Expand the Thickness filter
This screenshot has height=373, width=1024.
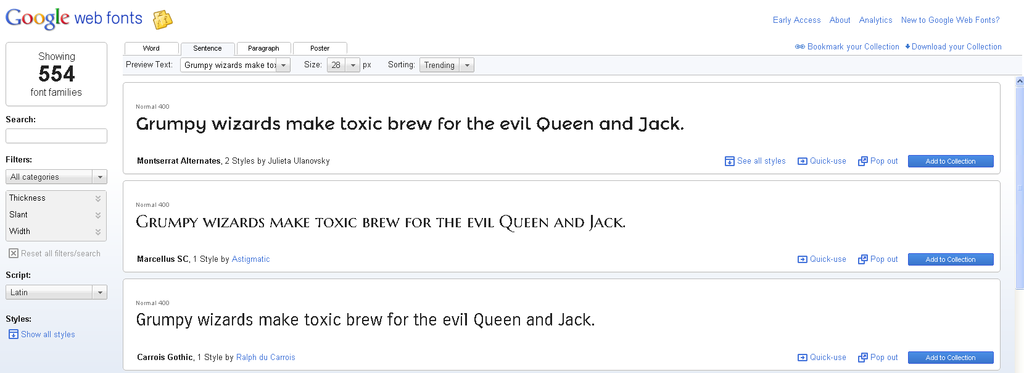pos(56,198)
